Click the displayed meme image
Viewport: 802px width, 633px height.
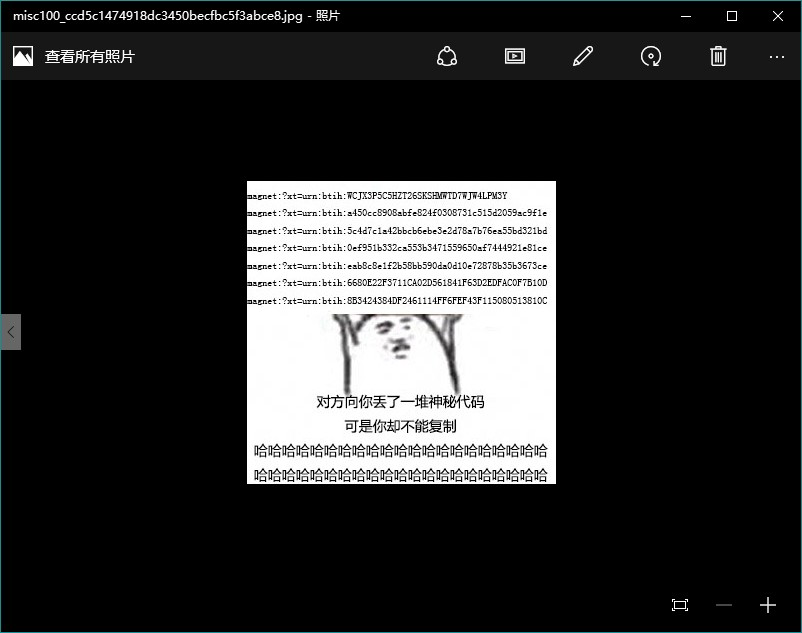click(x=401, y=332)
